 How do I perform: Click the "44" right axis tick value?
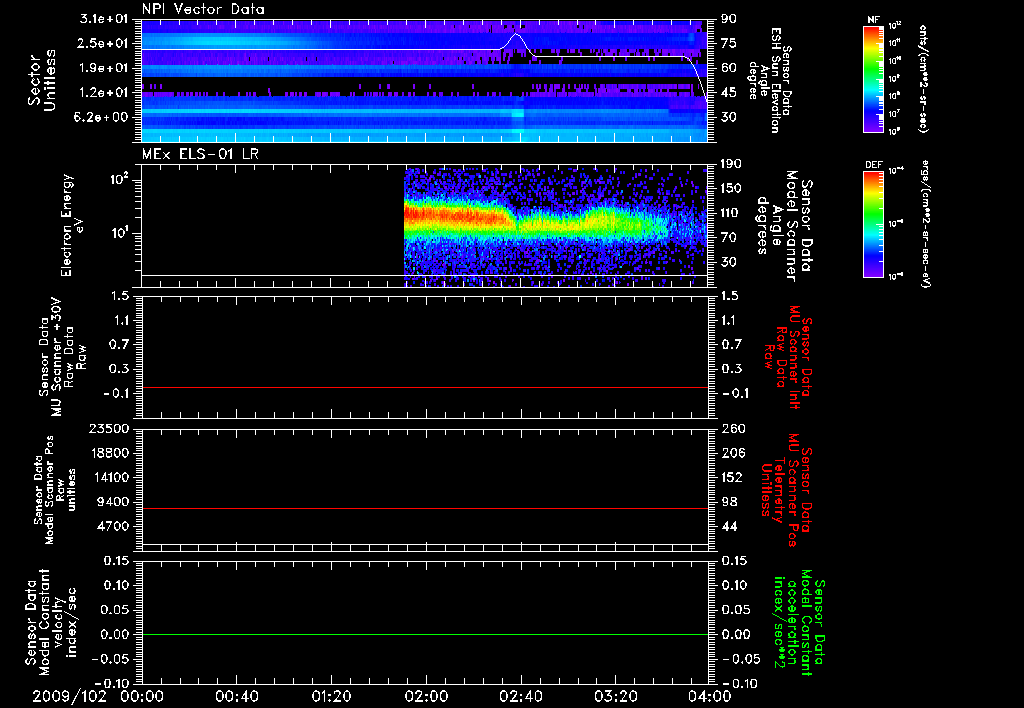[729, 526]
